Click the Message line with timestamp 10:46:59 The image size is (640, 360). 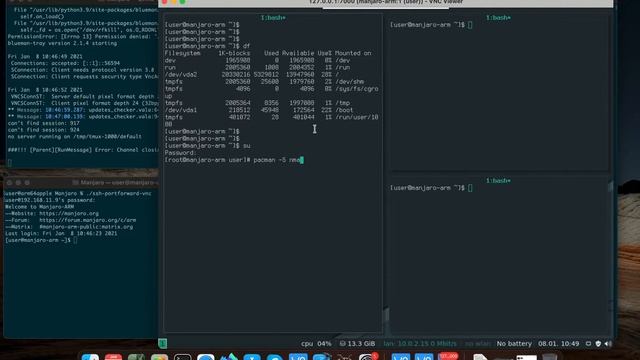tap(83, 110)
